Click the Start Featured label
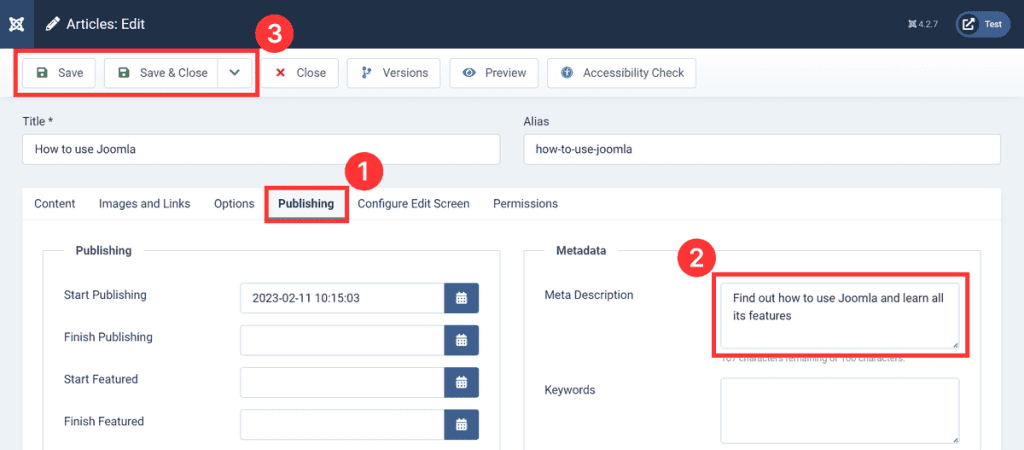Image resolution: width=1024 pixels, height=450 pixels. pos(101,379)
